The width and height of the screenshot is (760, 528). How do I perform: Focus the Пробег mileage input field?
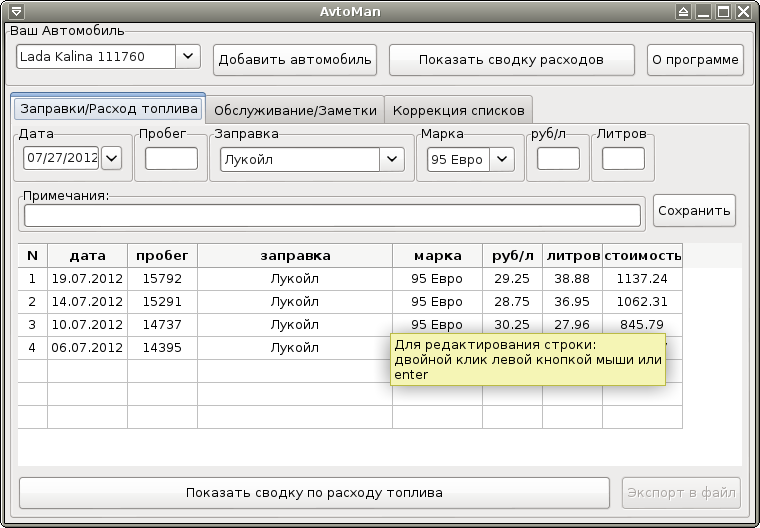pos(171,158)
